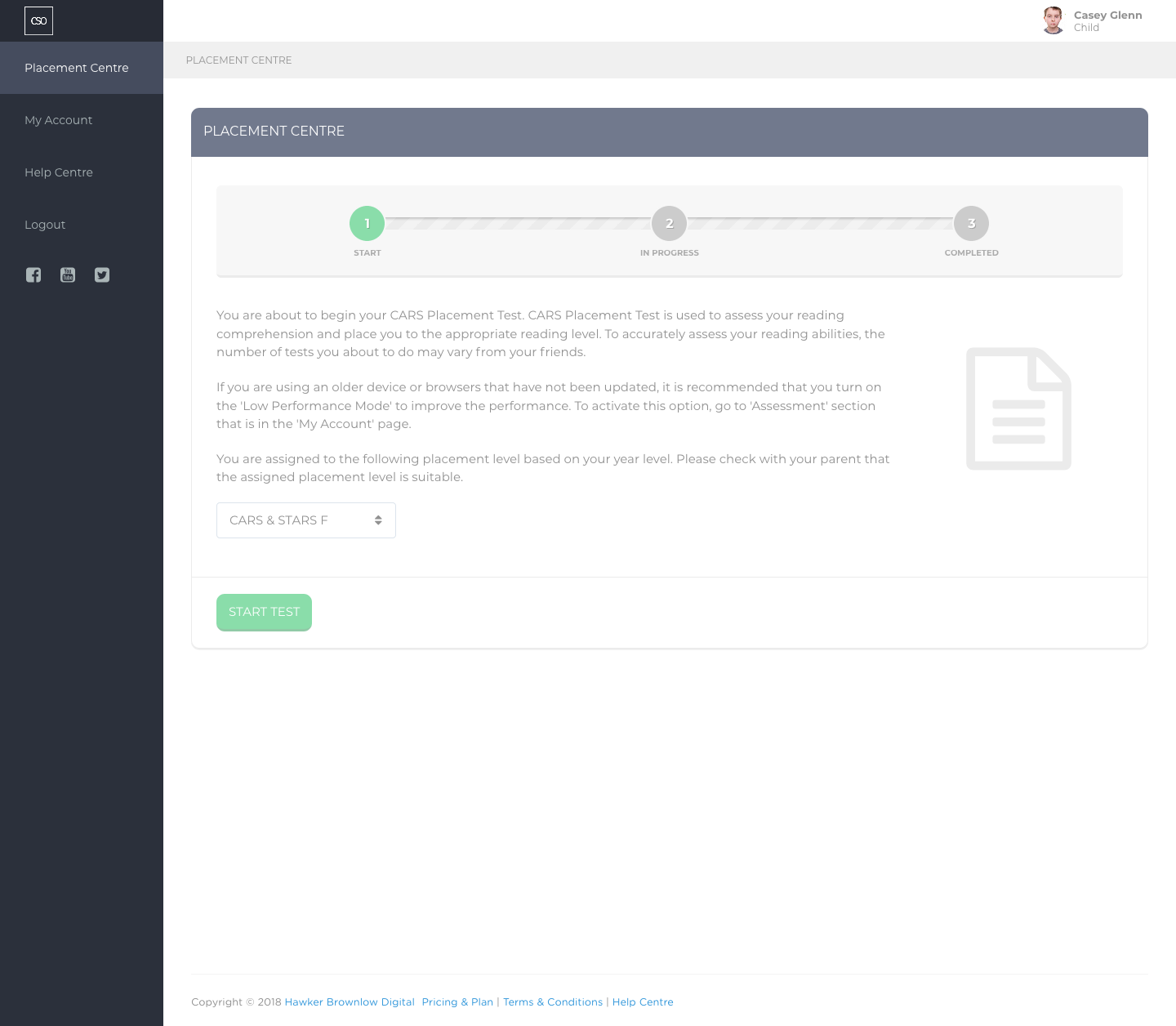
Task: Open the Facebook social icon
Action: click(33, 274)
